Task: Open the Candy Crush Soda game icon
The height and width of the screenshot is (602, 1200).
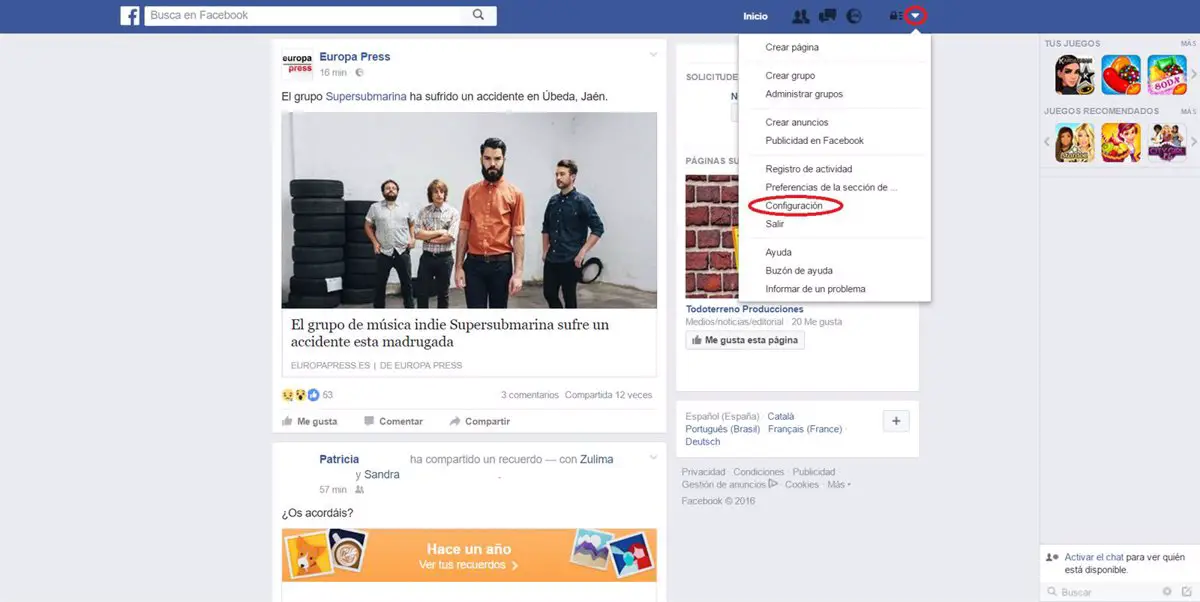Action: (1167, 74)
